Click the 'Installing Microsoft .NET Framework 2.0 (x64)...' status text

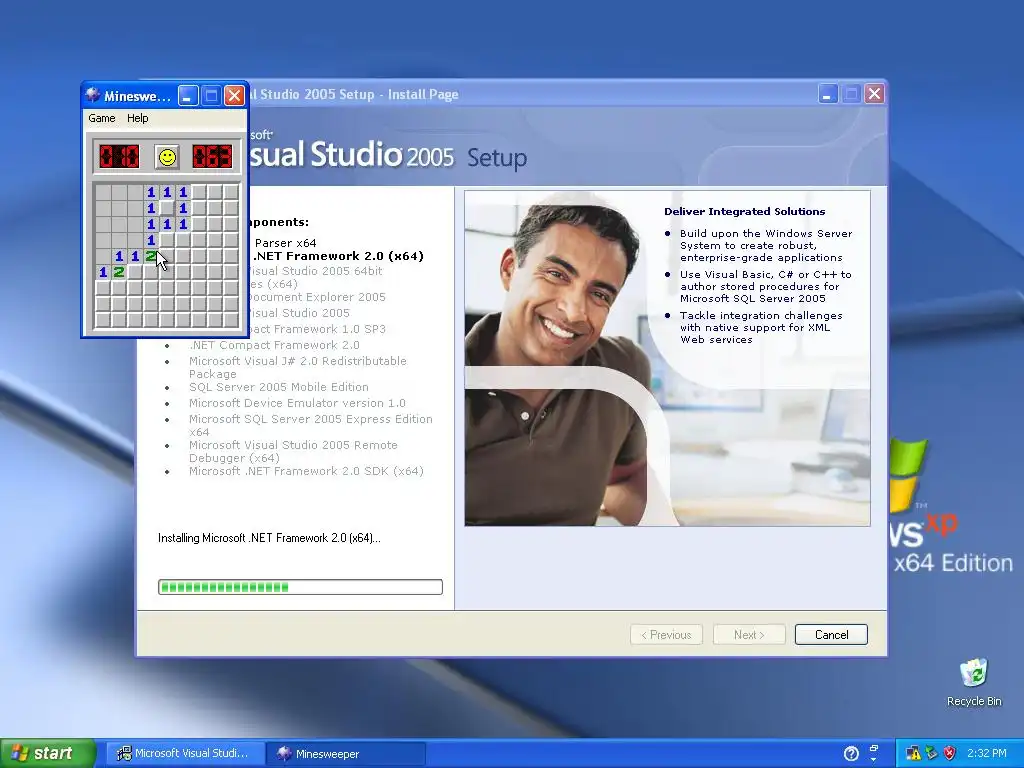click(269, 538)
